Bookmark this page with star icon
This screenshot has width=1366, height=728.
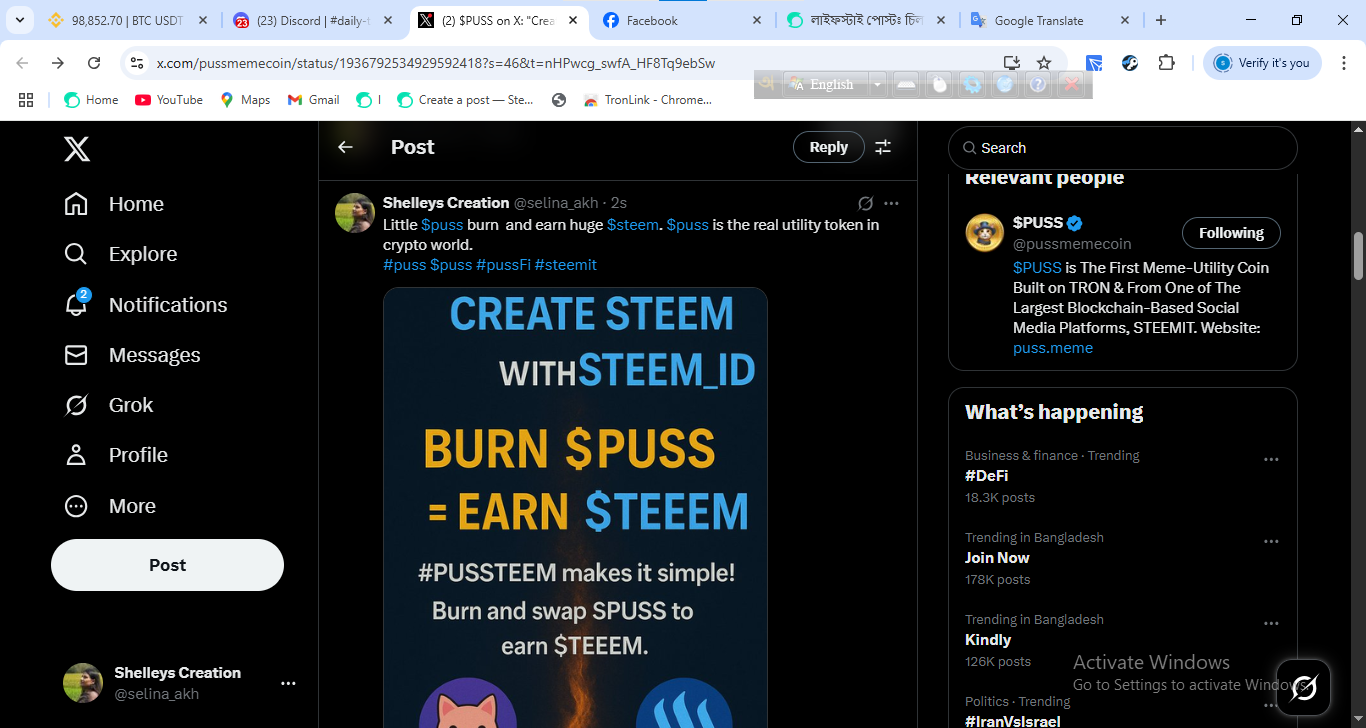pyautogui.click(x=1044, y=63)
